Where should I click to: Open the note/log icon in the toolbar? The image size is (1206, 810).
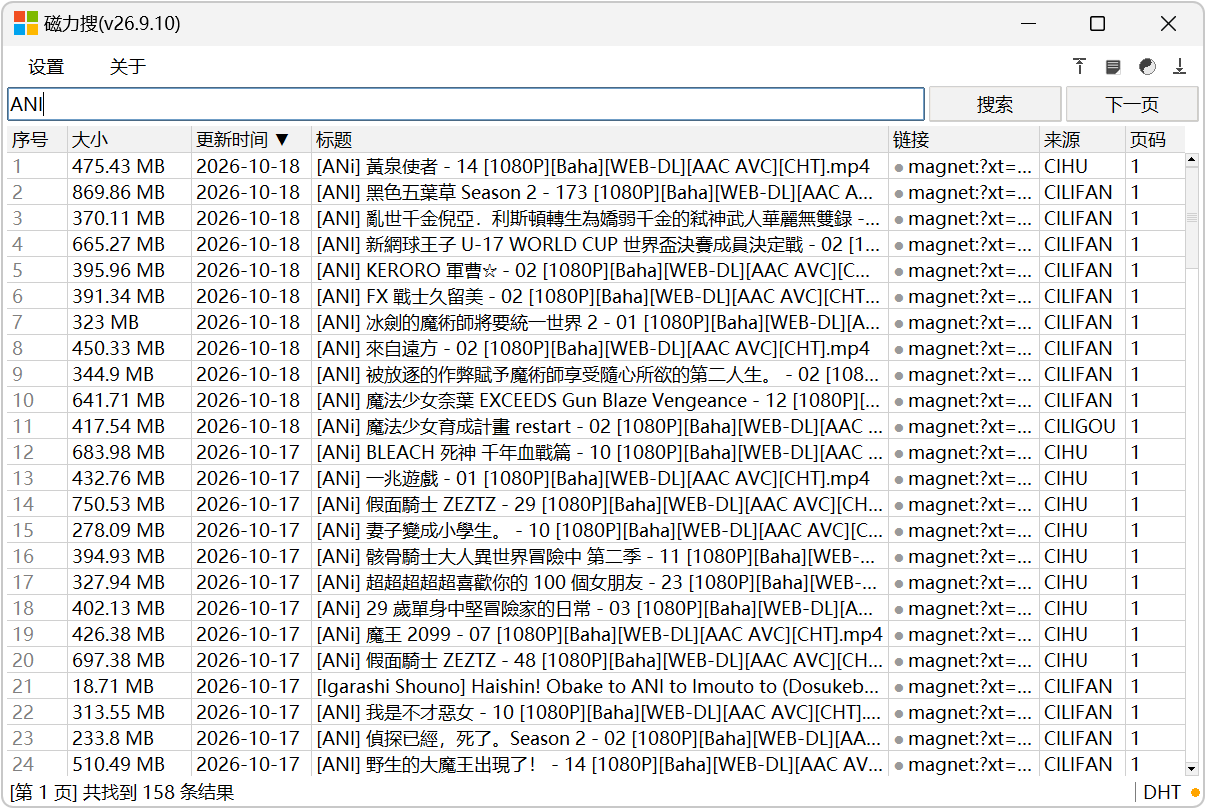point(1113,67)
